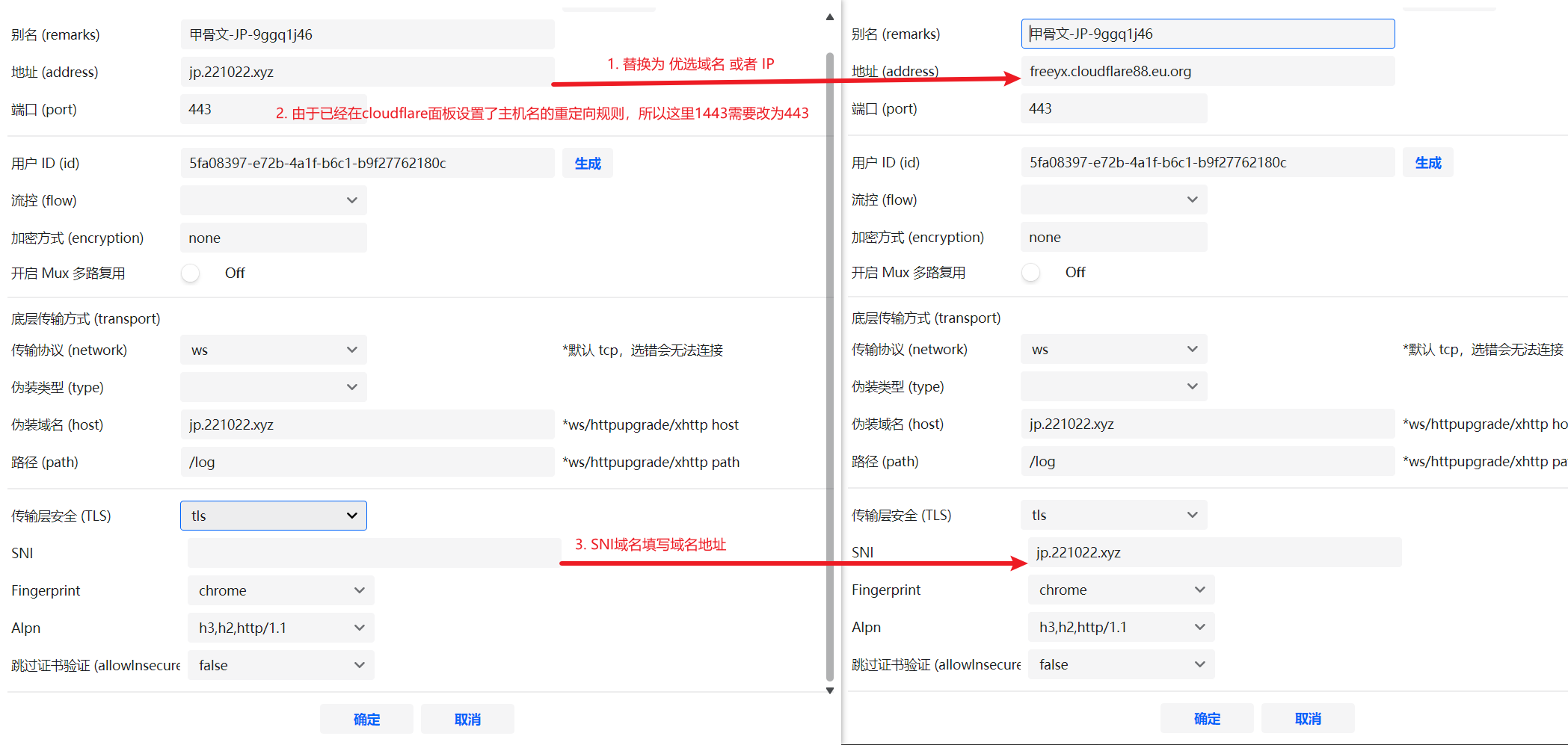Open right panel disguise type dropdown
The width and height of the screenshot is (1568, 745).
point(1113,386)
